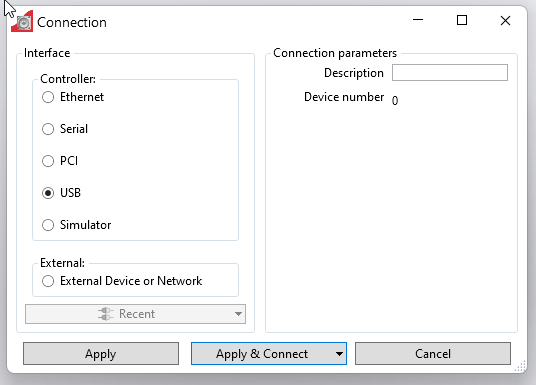Click the Connection app icon in title bar
The width and height of the screenshot is (536, 385).
(x=22, y=22)
